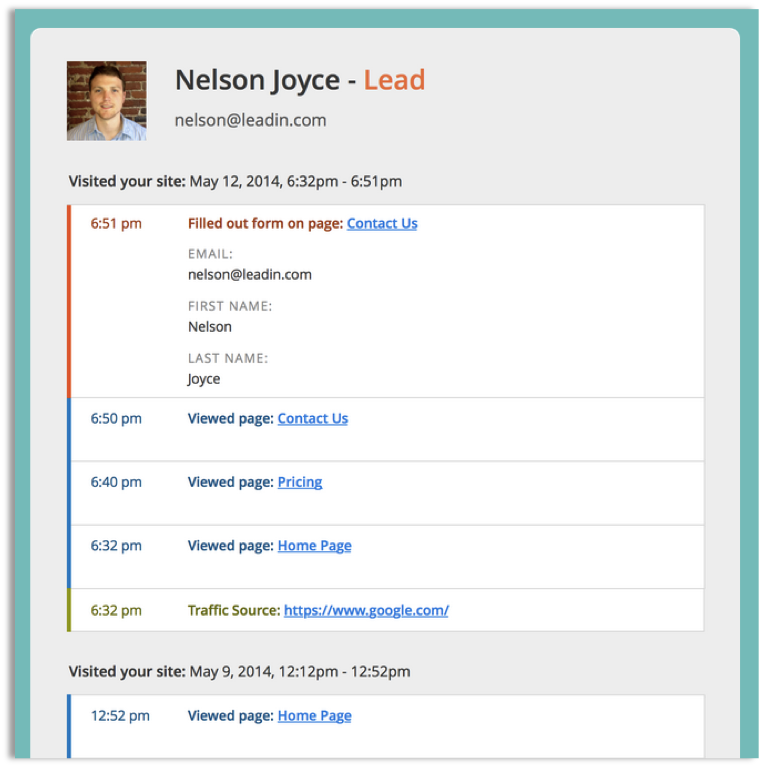Click the Contact Us link in the form submission row

click(382, 224)
